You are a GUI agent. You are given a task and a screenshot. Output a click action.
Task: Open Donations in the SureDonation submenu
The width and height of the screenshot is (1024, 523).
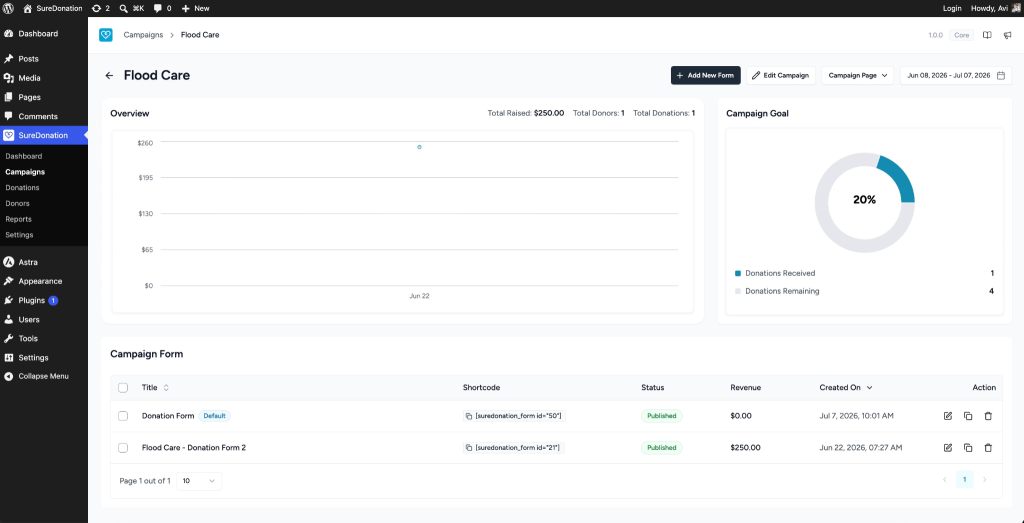pyautogui.click(x=22, y=188)
